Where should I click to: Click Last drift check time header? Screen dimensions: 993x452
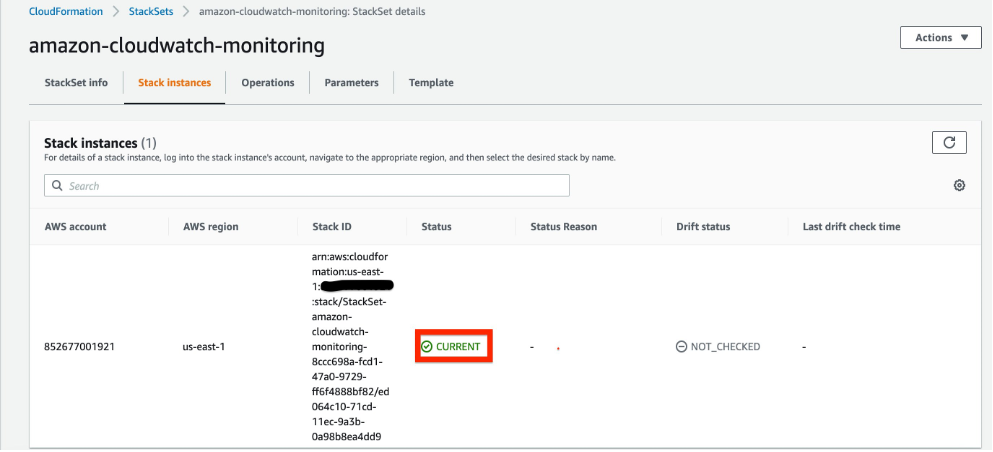point(851,227)
